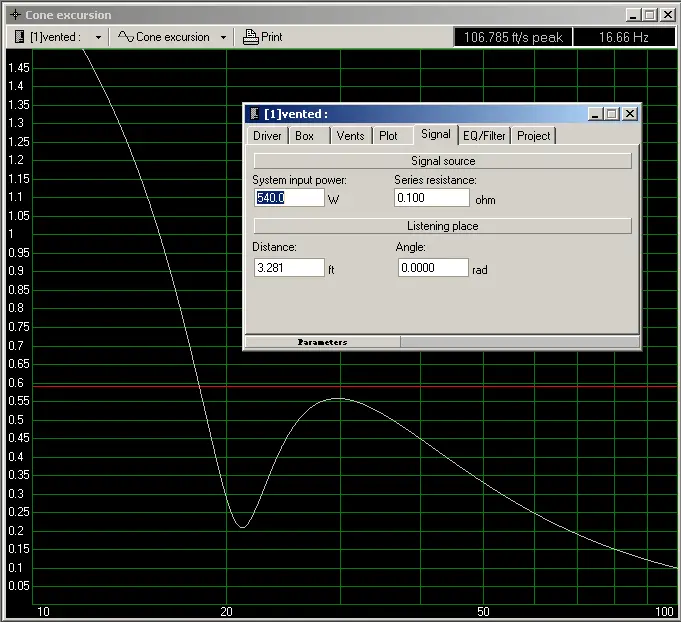Screen dimensions: 681x622
Task: Click the Parameters status bar button
Action: tap(323, 342)
